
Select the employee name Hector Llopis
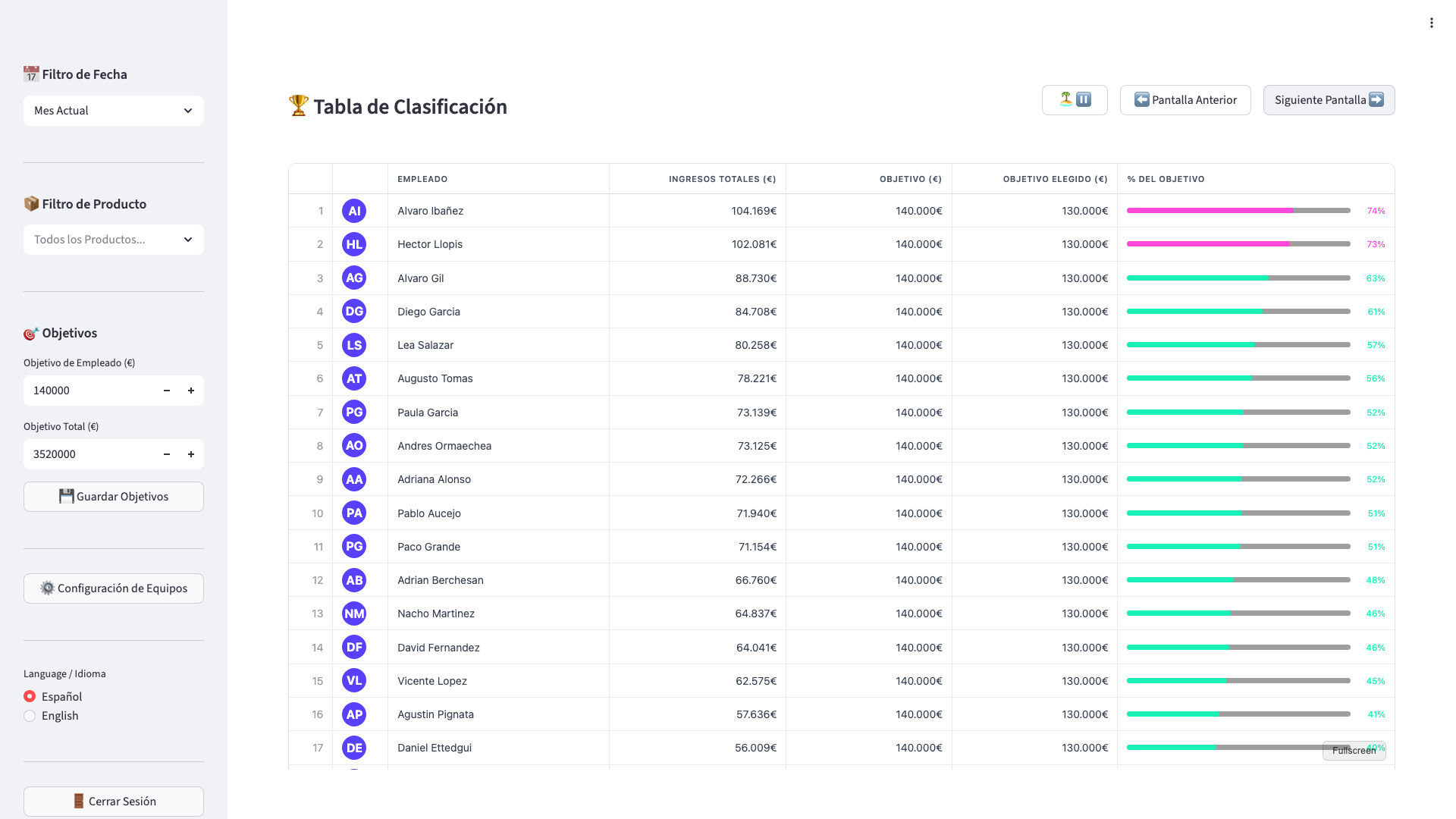(x=430, y=244)
